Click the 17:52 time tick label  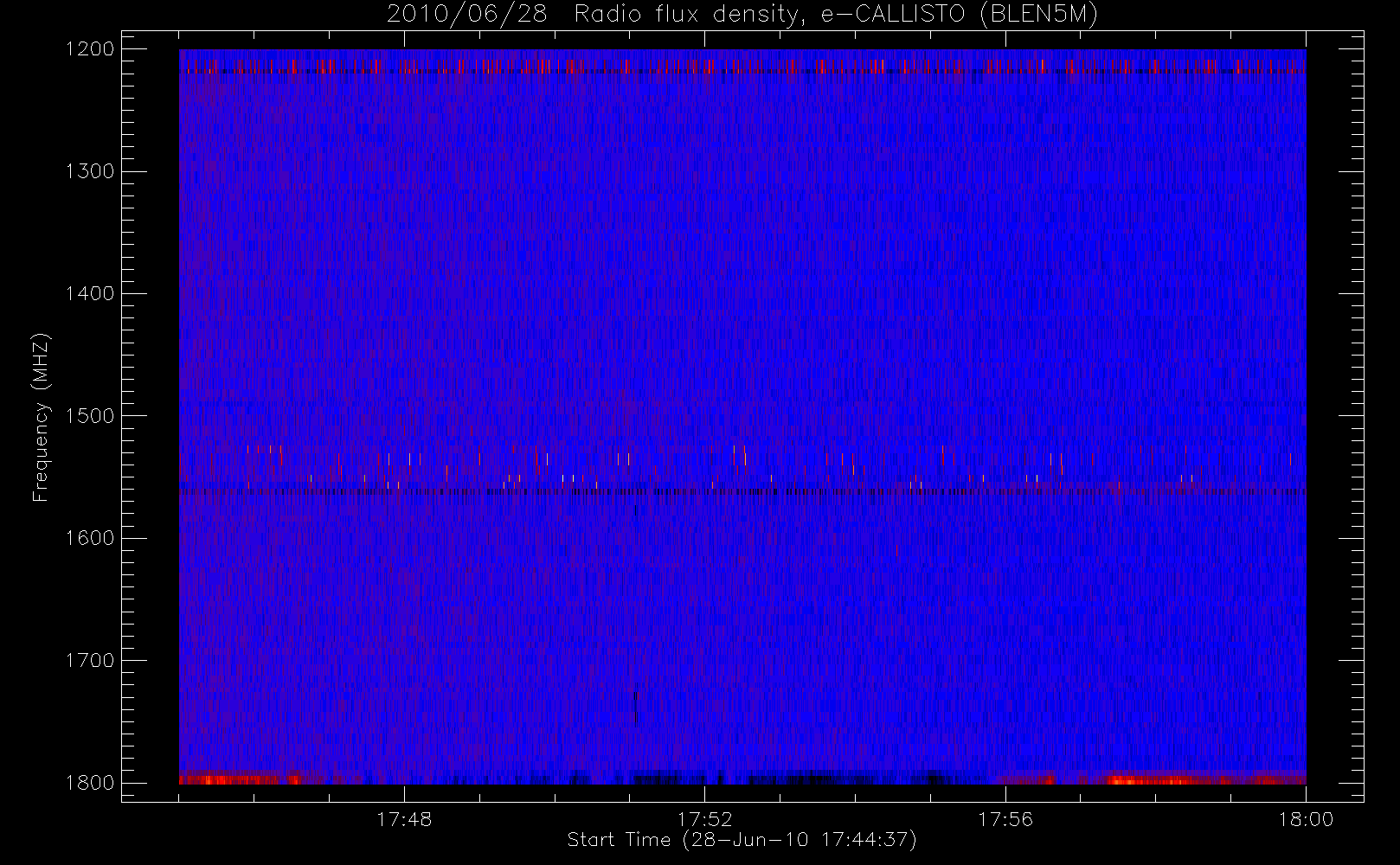(x=704, y=819)
